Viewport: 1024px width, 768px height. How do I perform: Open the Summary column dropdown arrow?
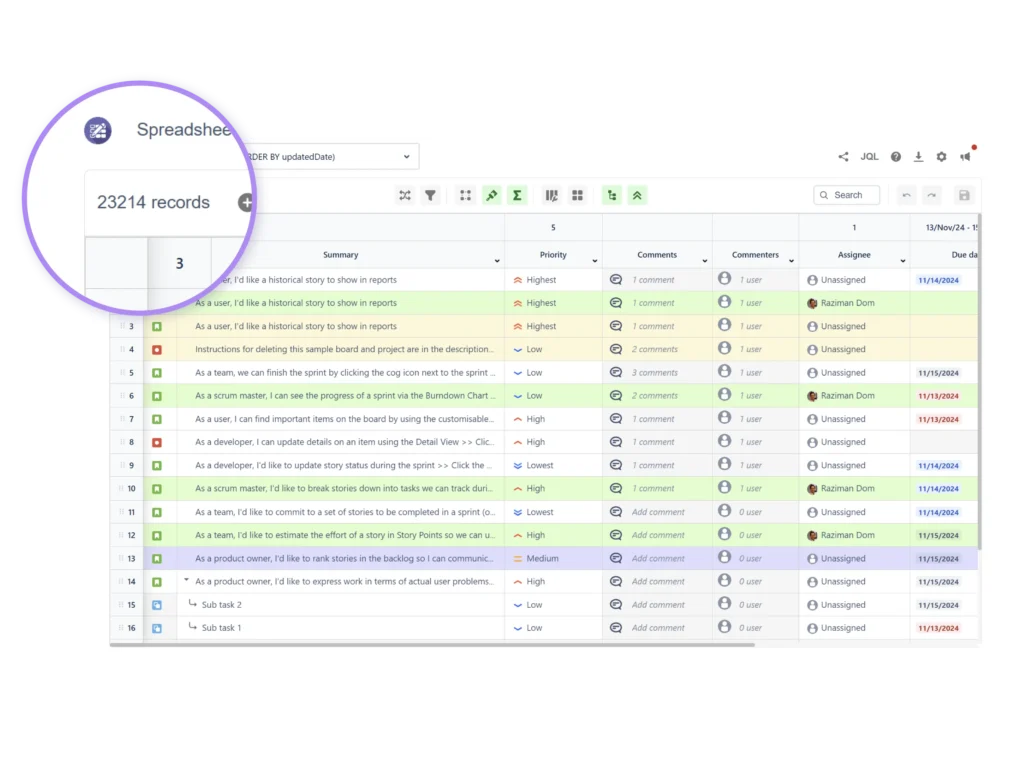[x=497, y=261]
